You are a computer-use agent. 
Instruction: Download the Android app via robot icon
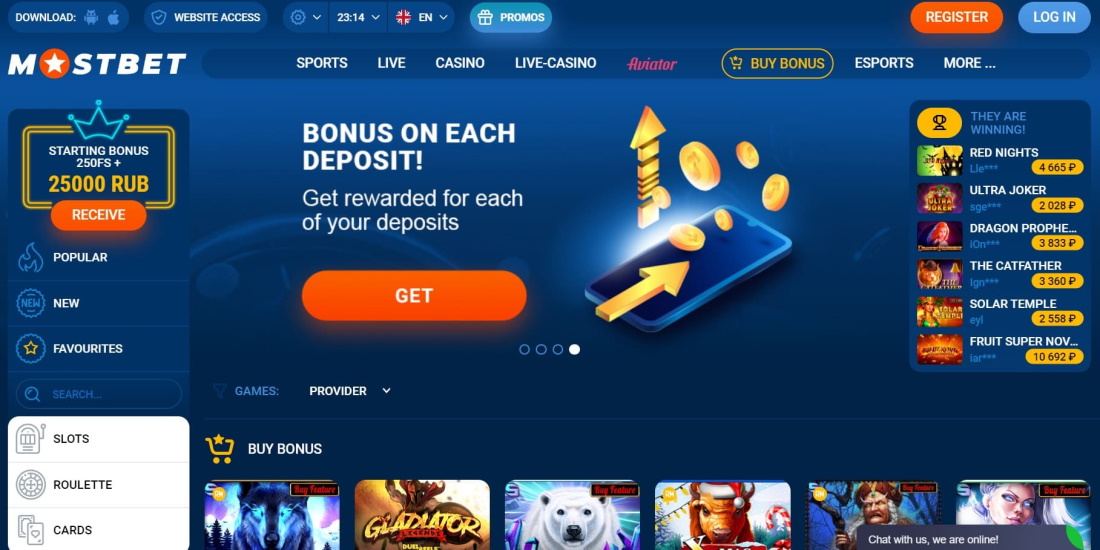tap(91, 18)
